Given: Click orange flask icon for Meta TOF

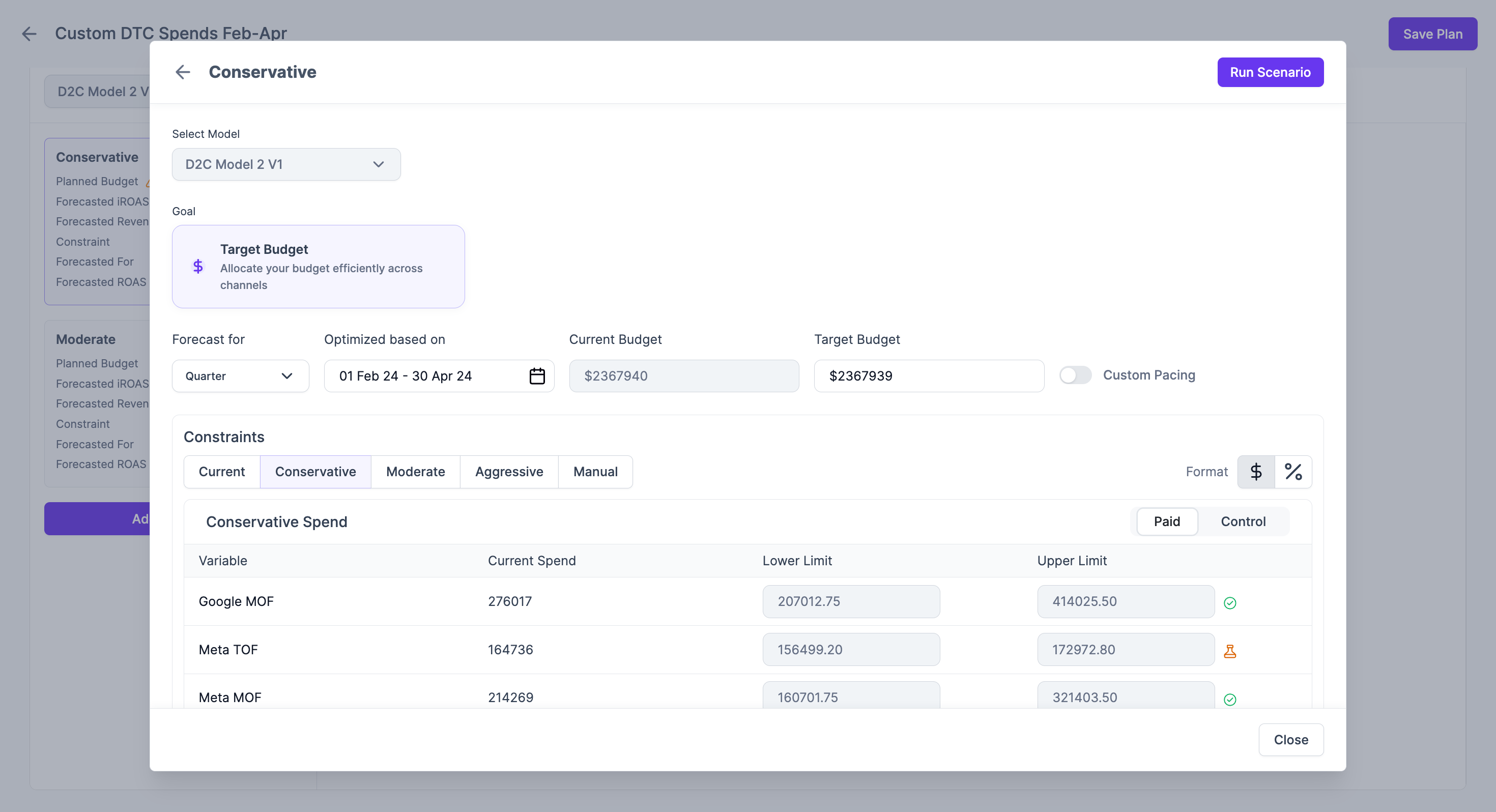Looking at the screenshot, I should (1229, 651).
